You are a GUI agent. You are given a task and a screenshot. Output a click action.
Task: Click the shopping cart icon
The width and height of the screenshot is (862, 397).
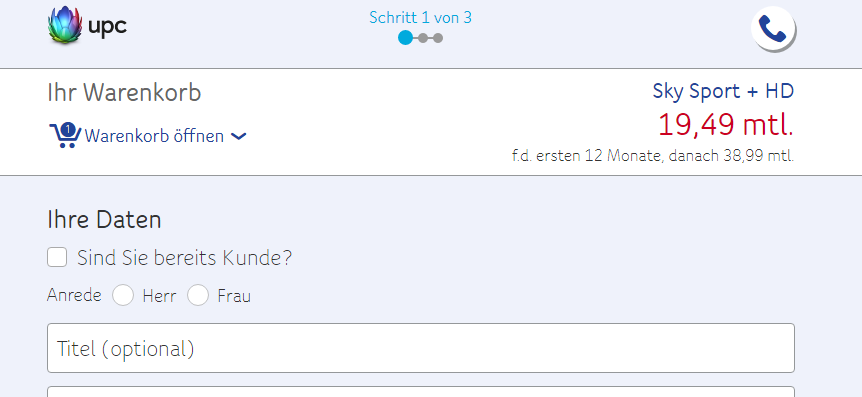65,136
